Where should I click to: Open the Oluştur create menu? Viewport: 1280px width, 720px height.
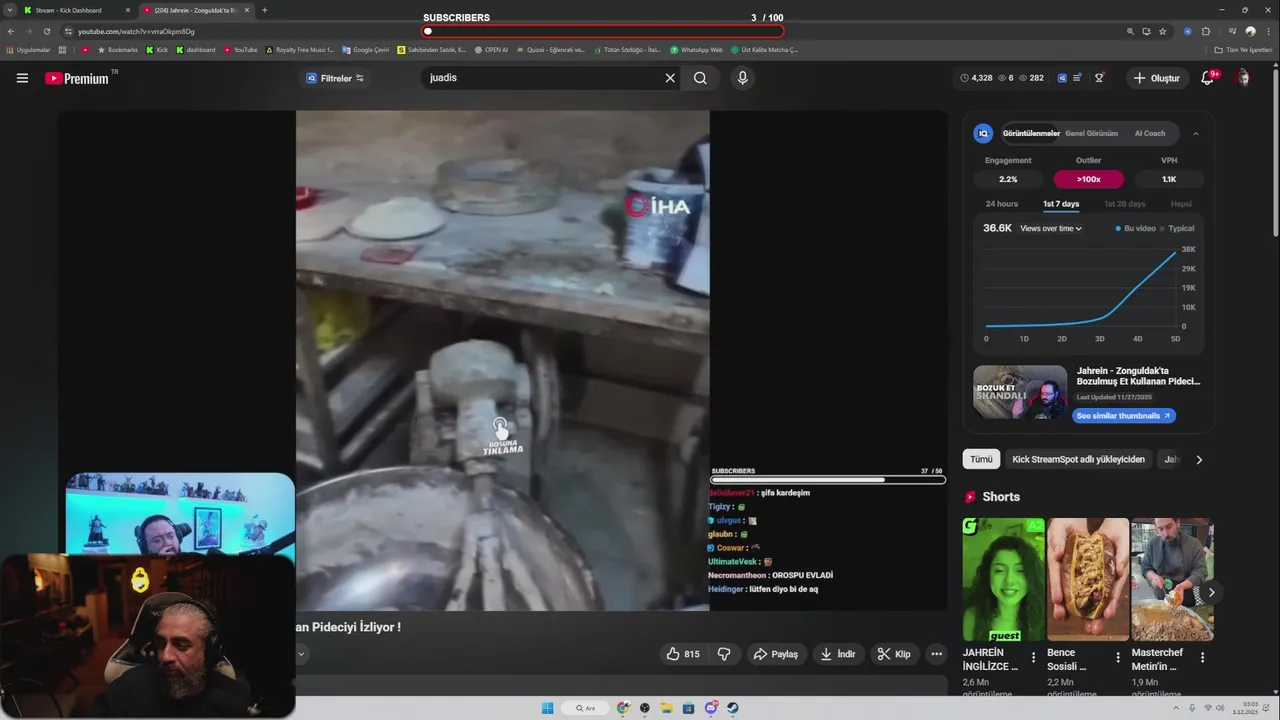point(1157,78)
